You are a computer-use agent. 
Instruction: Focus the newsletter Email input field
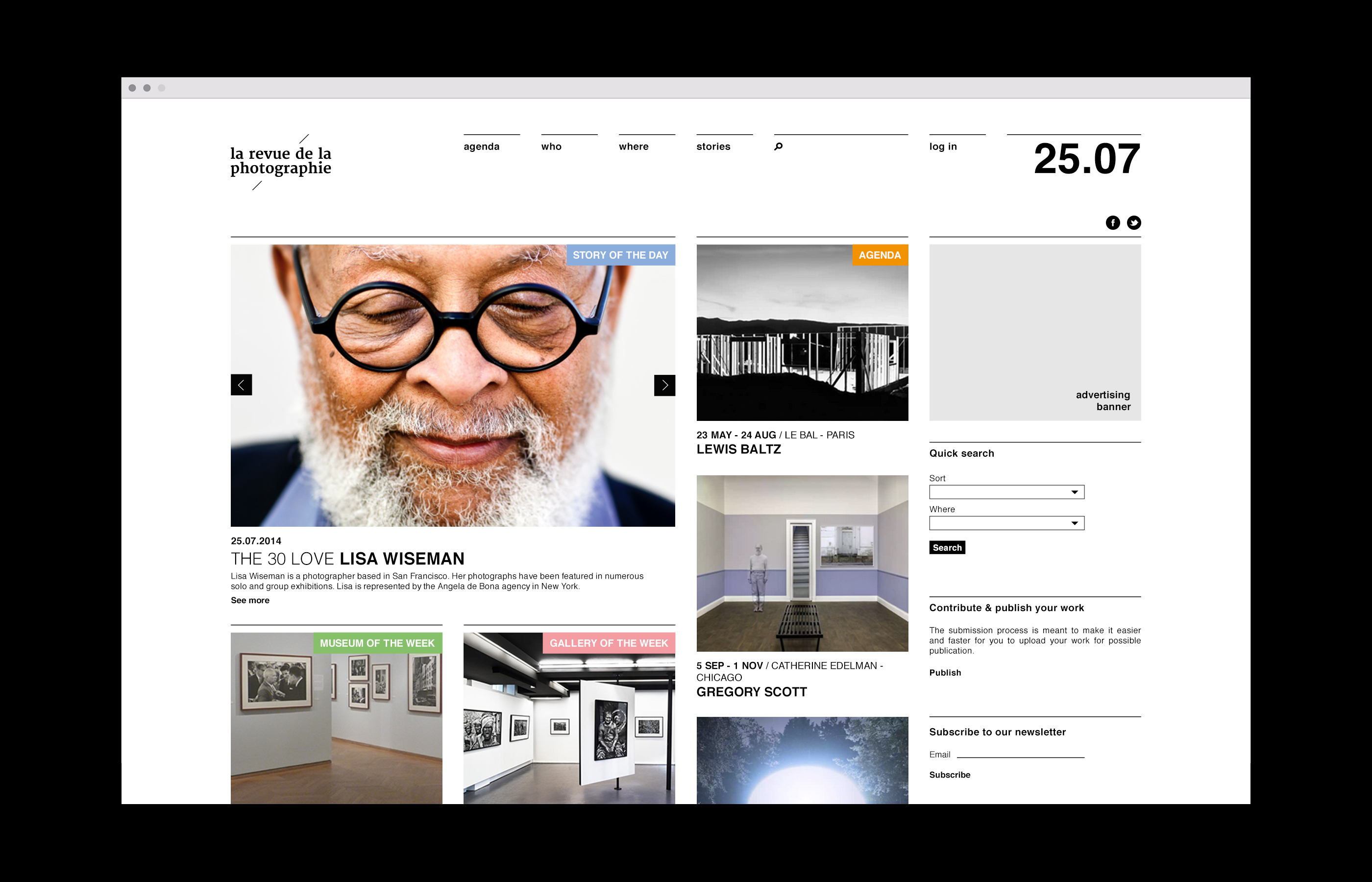(1020, 753)
